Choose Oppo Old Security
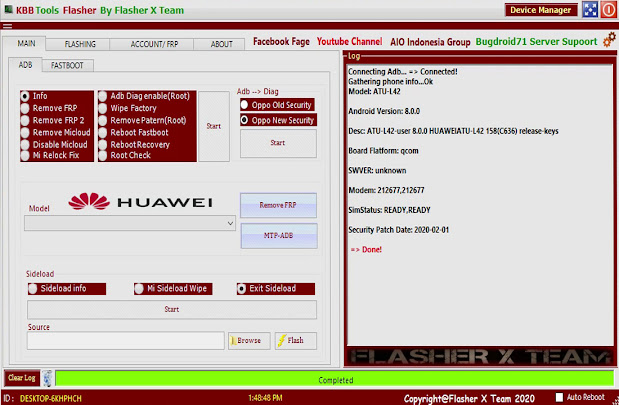This screenshot has height=405, width=619. click(x=277, y=105)
